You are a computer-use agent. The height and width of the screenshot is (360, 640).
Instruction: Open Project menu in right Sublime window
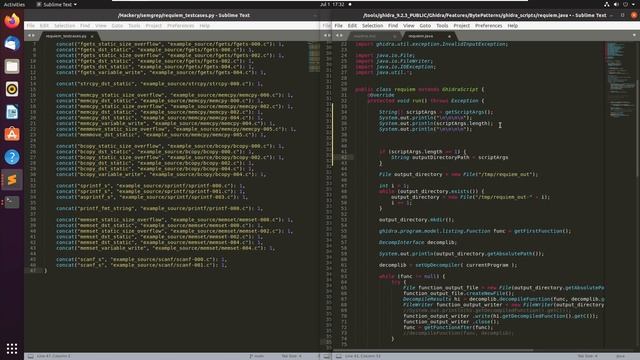point(462,25)
